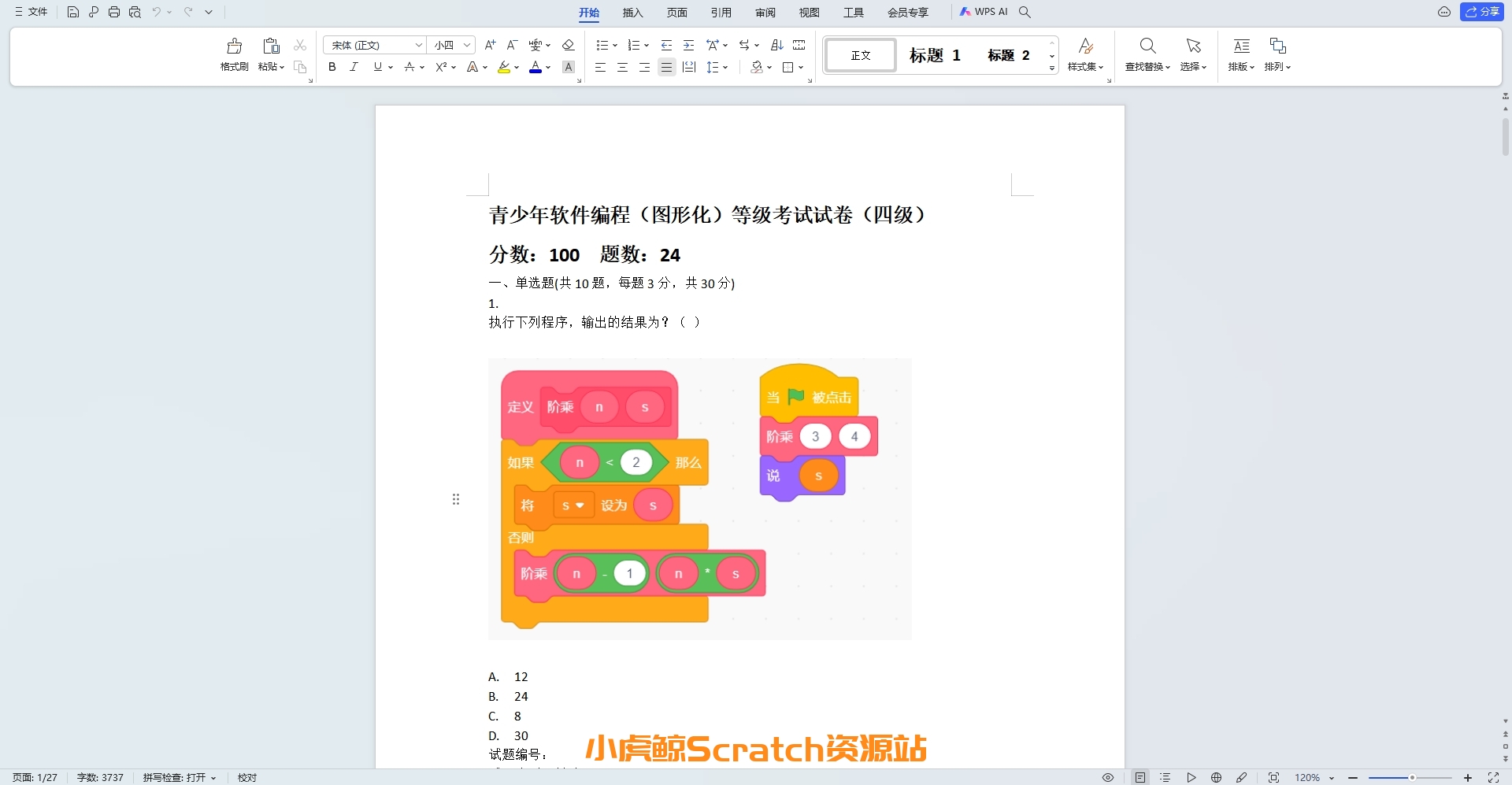Click the Print icon in quick toolbar

[x=114, y=12]
